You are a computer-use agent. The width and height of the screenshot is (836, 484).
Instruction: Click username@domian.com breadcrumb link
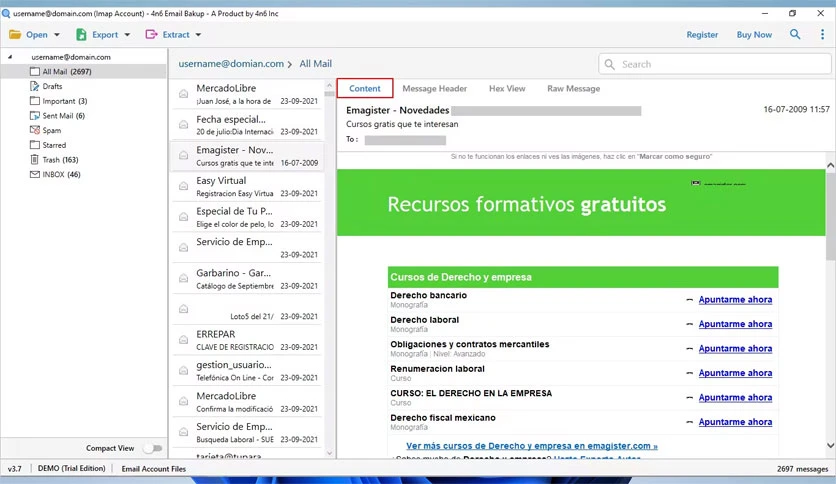point(231,64)
